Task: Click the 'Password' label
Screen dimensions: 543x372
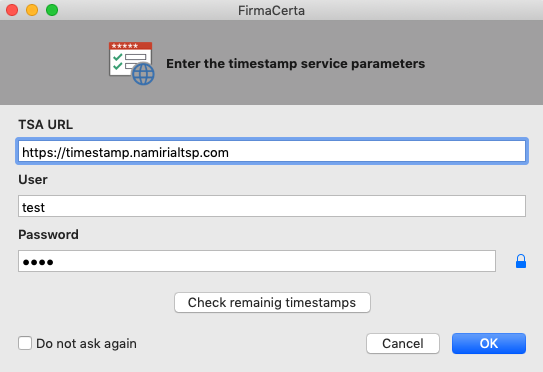Action: click(48, 234)
